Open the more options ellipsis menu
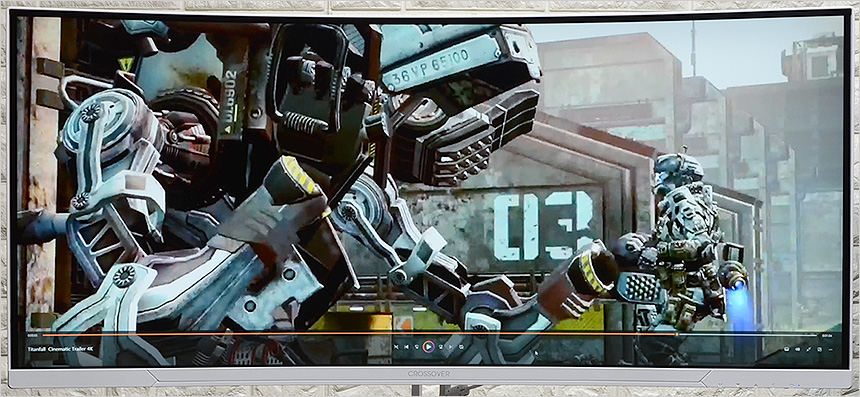 coord(830,349)
